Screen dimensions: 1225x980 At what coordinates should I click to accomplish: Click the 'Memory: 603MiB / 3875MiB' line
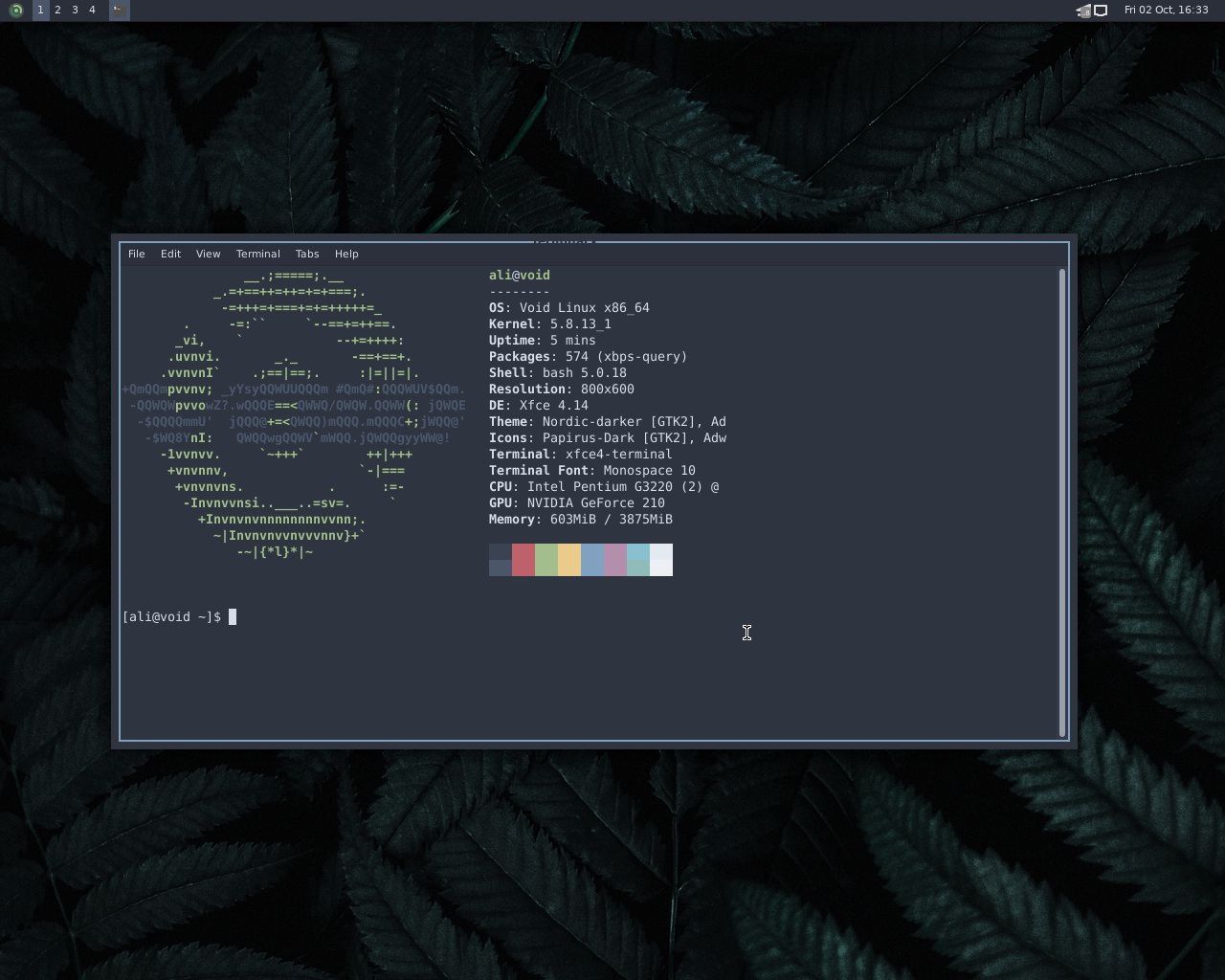(x=581, y=520)
